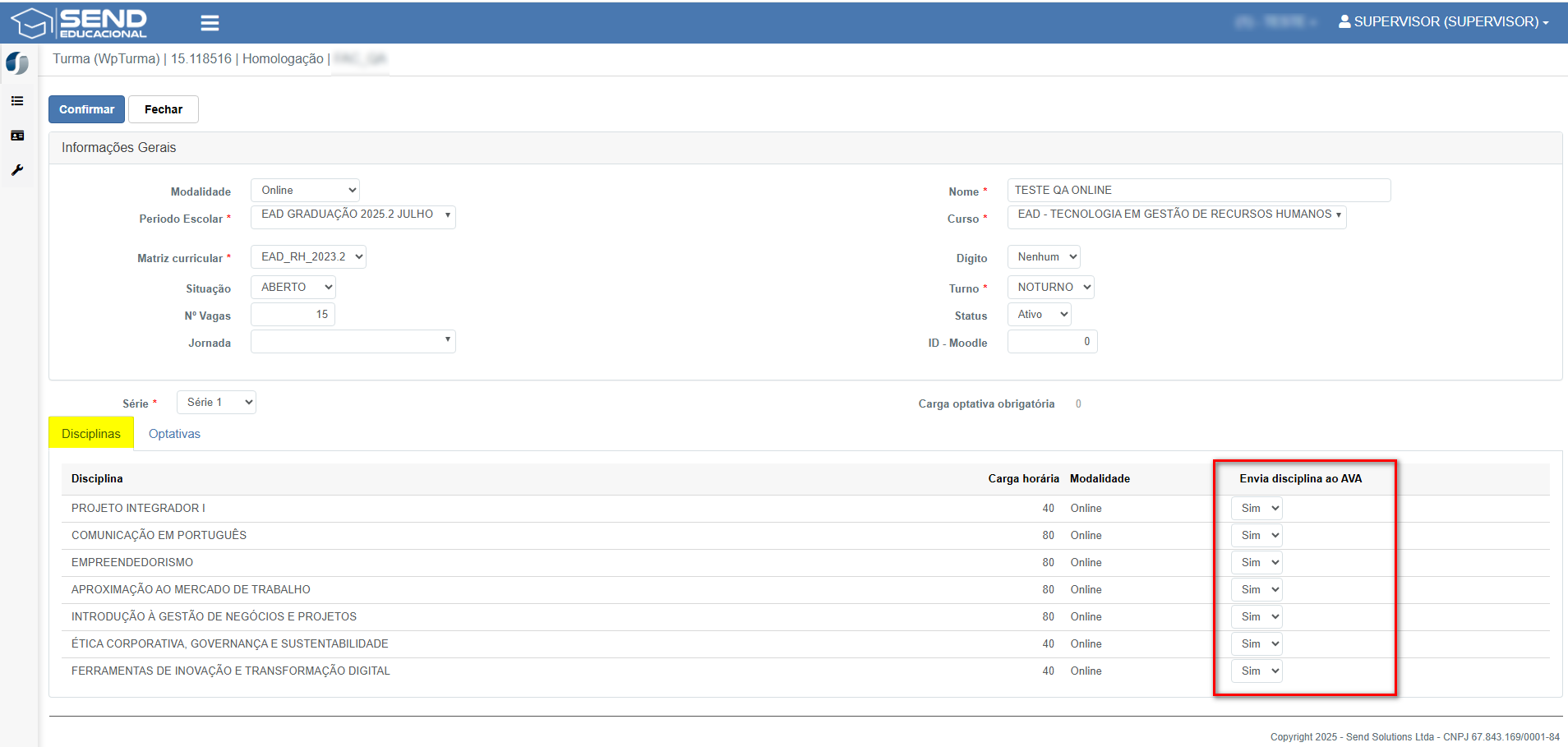1568x747 pixels.
Task: Open the Modalidade dropdown
Action: coord(305,191)
